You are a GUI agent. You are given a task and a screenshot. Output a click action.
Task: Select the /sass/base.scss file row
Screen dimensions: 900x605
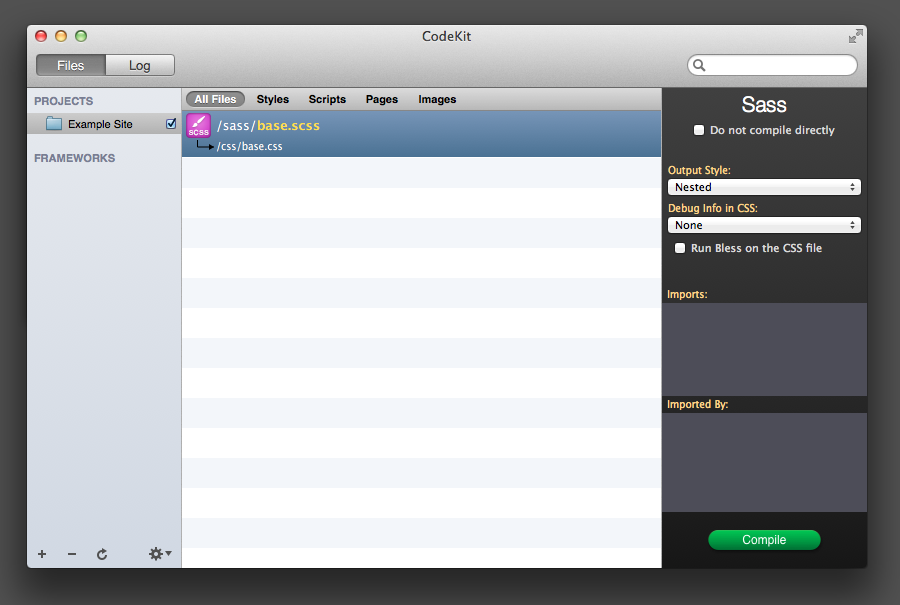point(421,134)
